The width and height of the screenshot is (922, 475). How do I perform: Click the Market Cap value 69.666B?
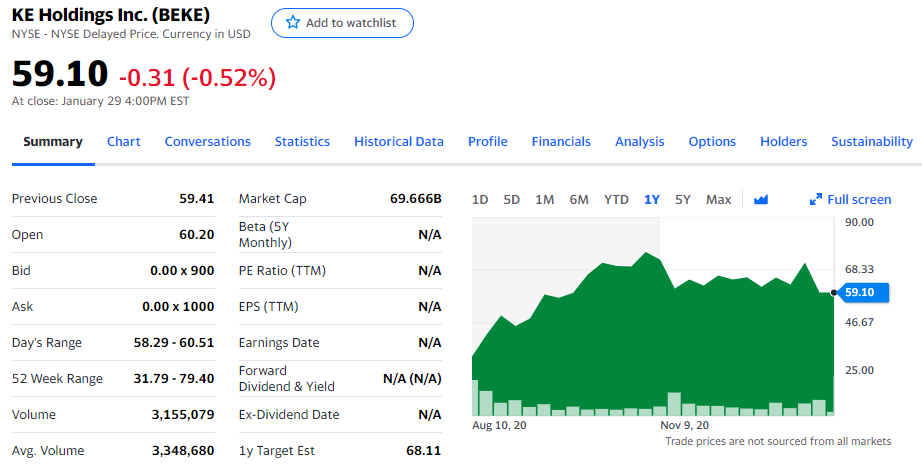coord(416,199)
